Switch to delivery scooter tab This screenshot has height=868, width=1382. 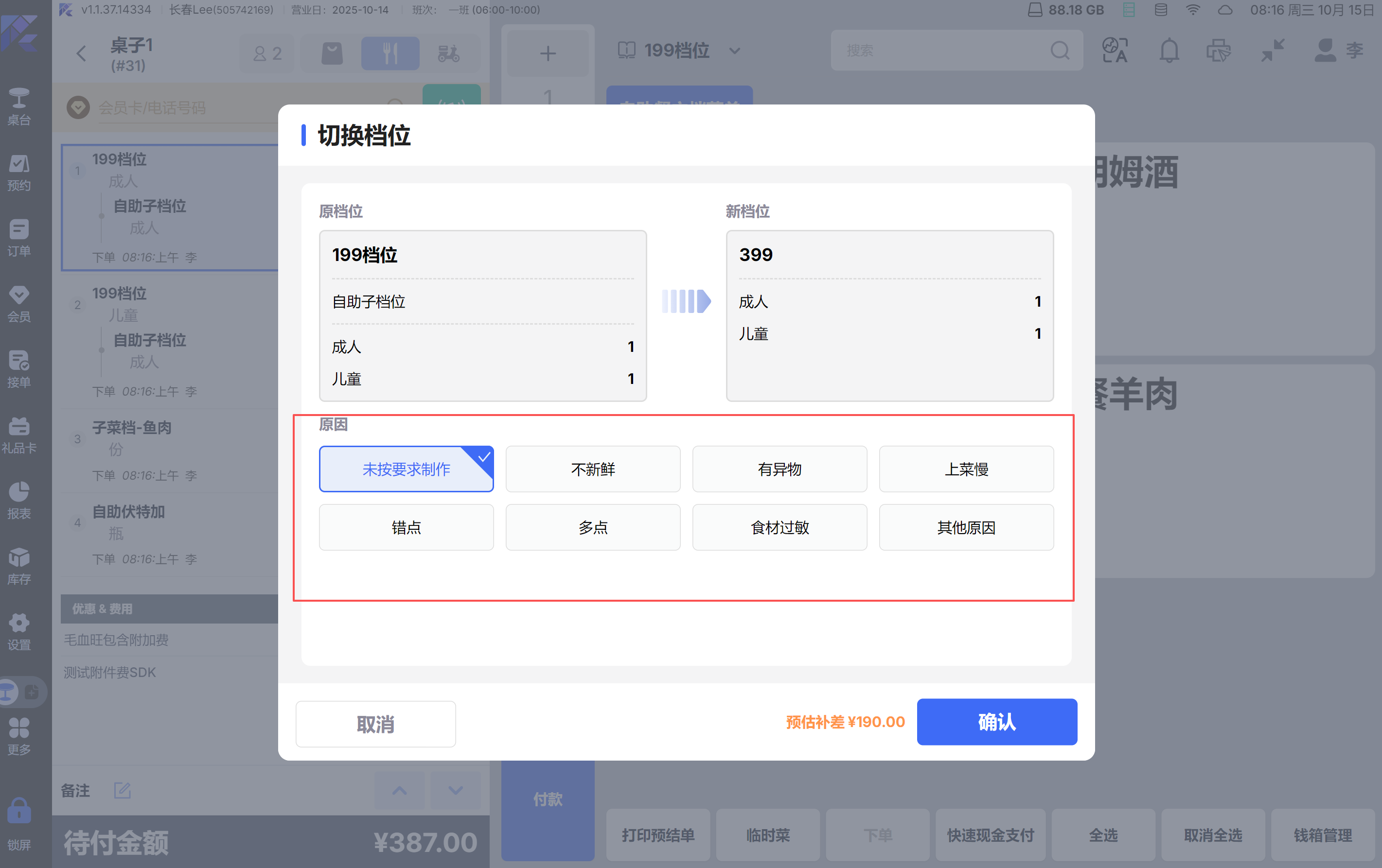(x=448, y=53)
